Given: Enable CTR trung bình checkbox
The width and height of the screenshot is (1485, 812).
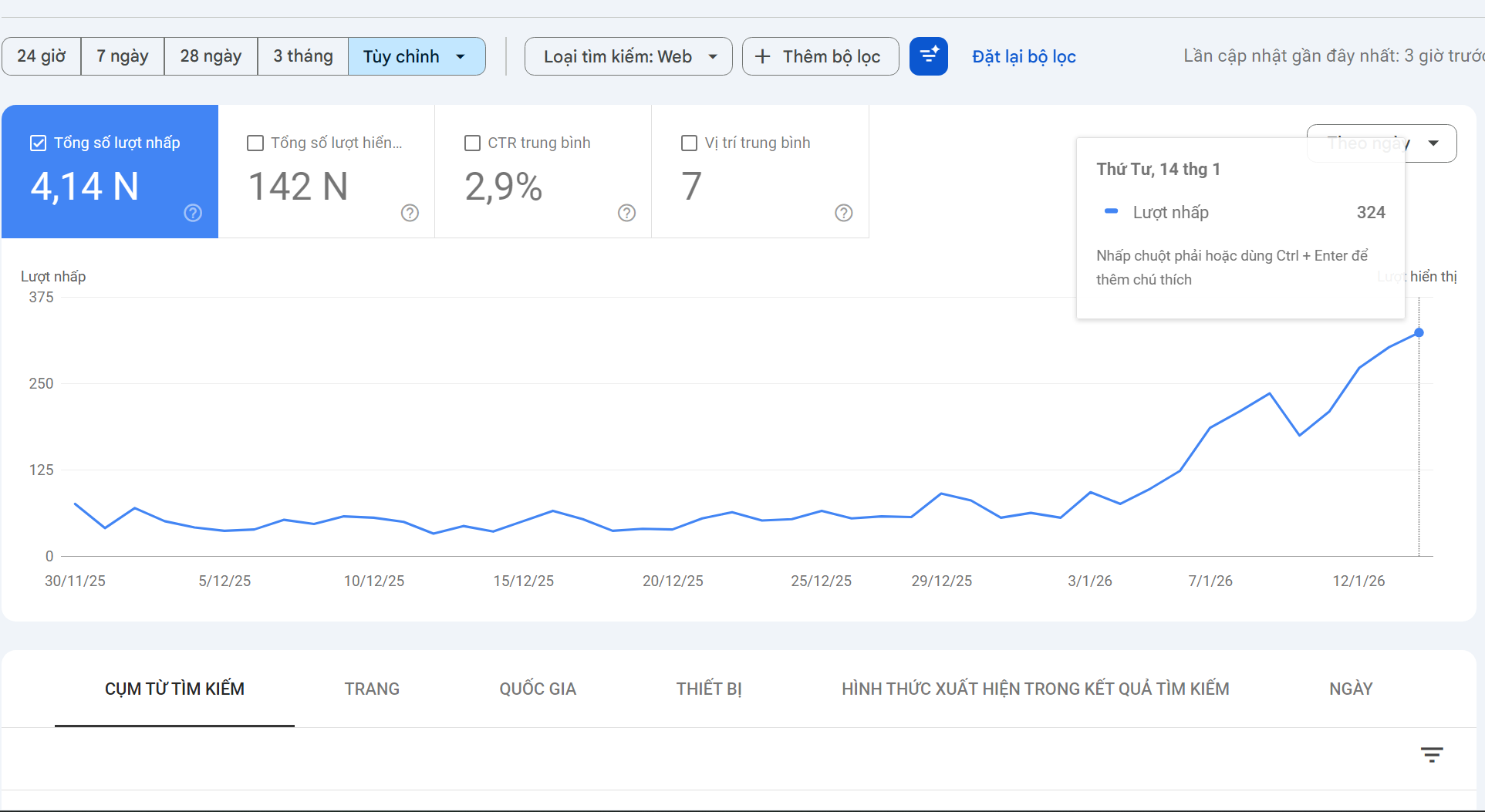Looking at the screenshot, I should click(472, 143).
